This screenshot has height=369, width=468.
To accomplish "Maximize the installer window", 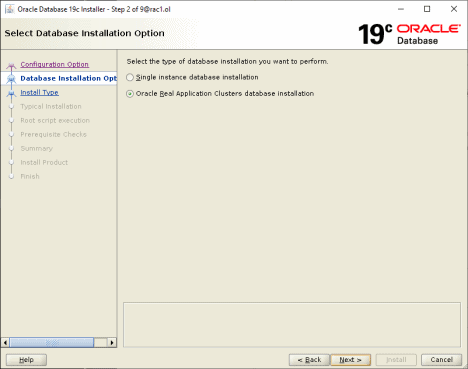I will pos(427,9).
